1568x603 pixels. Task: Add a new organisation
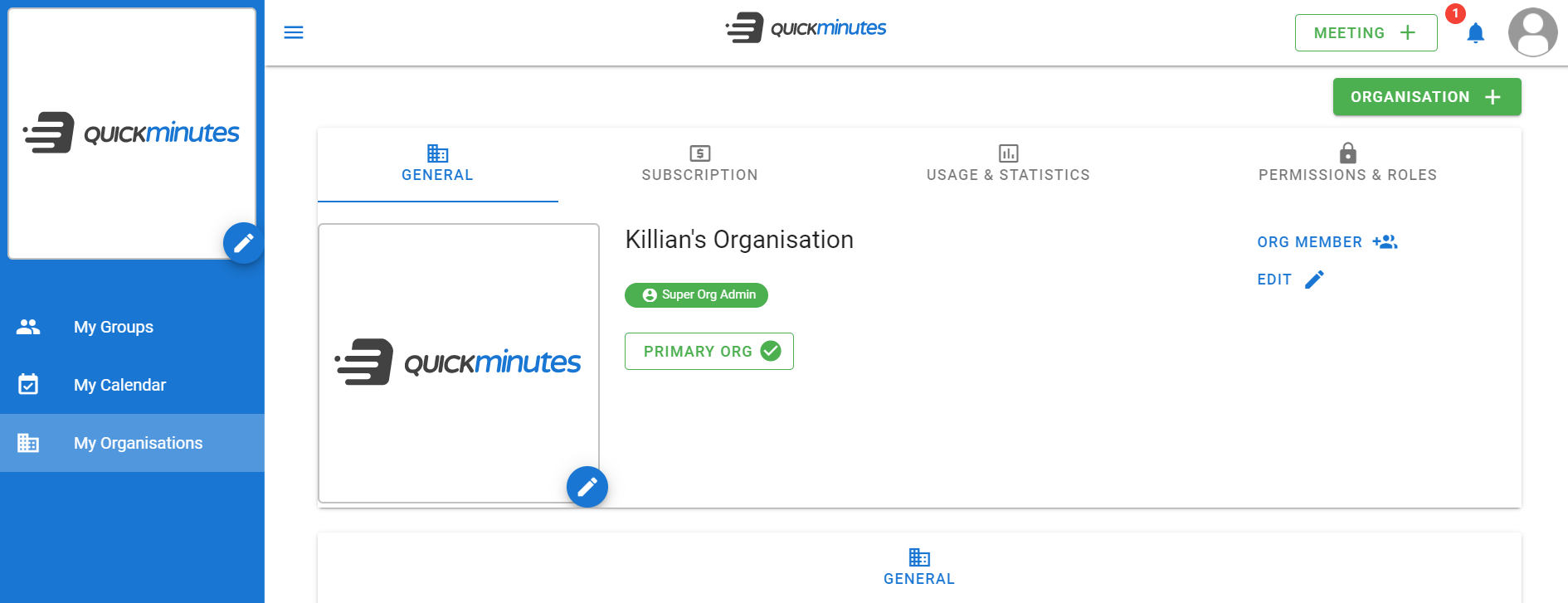click(1427, 97)
